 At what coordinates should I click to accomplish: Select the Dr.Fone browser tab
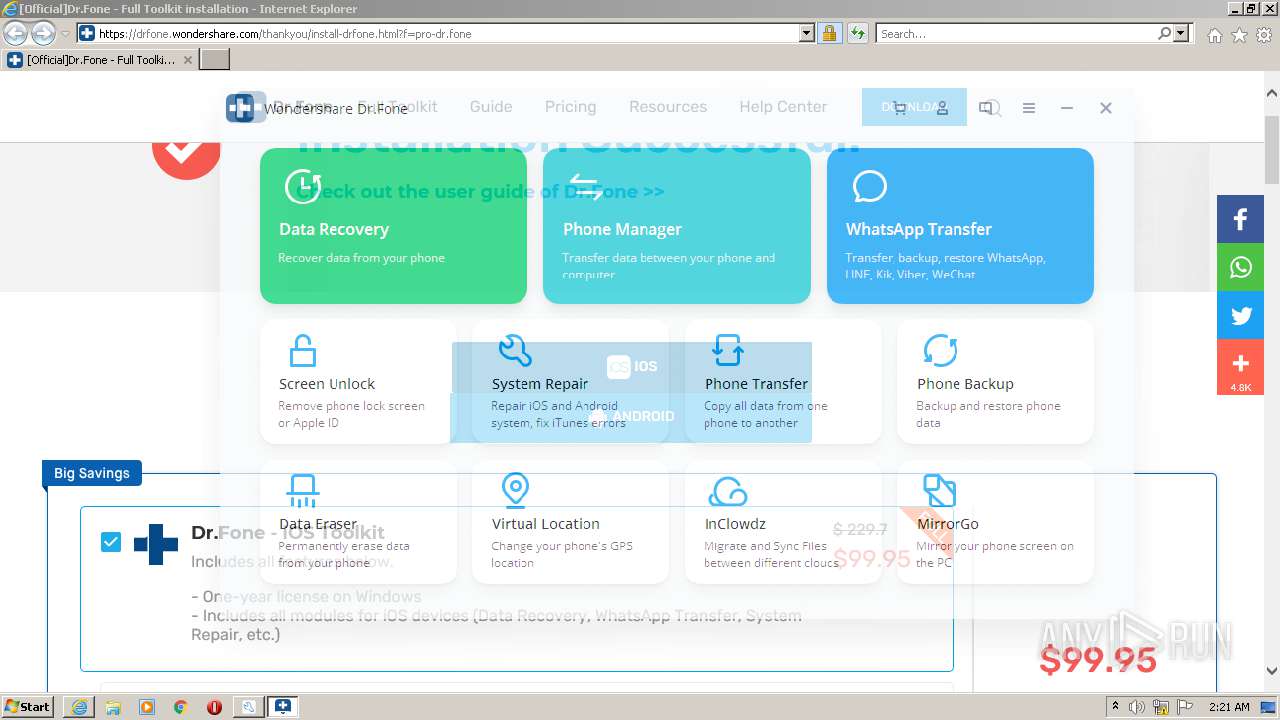(x=99, y=59)
